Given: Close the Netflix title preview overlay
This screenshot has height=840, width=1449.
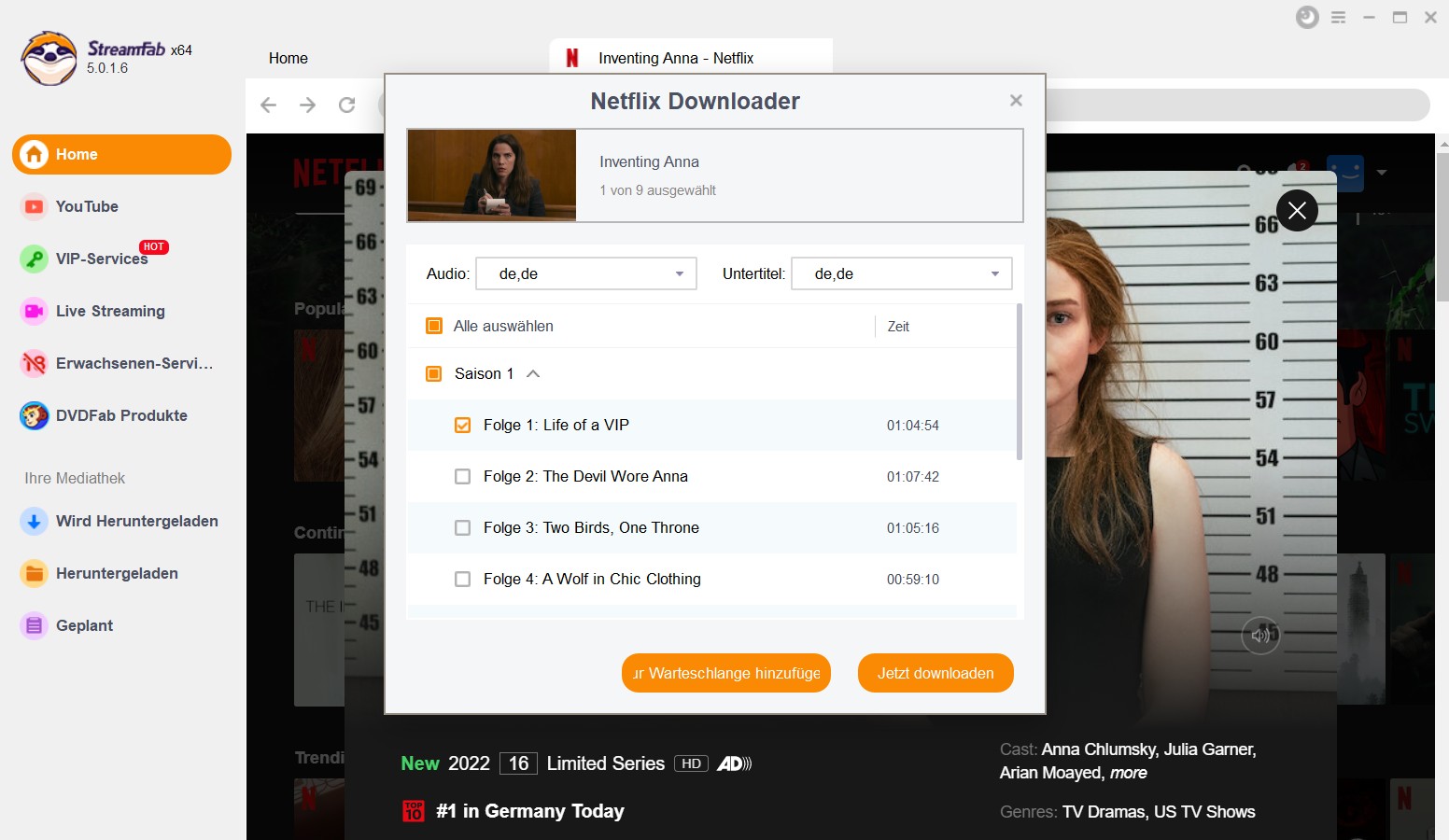Looking at the screenshot, I should click(1297, 210).
